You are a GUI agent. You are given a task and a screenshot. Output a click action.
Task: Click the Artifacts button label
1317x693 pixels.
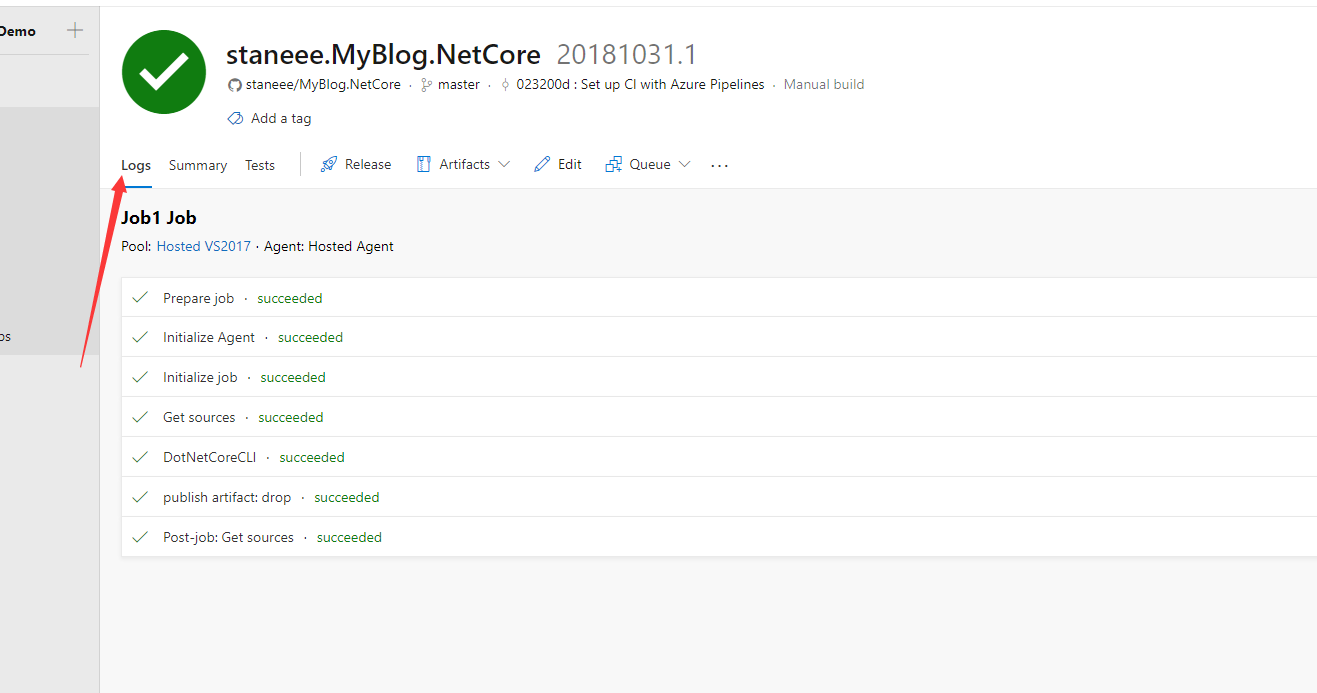click(x=465, y=164)
